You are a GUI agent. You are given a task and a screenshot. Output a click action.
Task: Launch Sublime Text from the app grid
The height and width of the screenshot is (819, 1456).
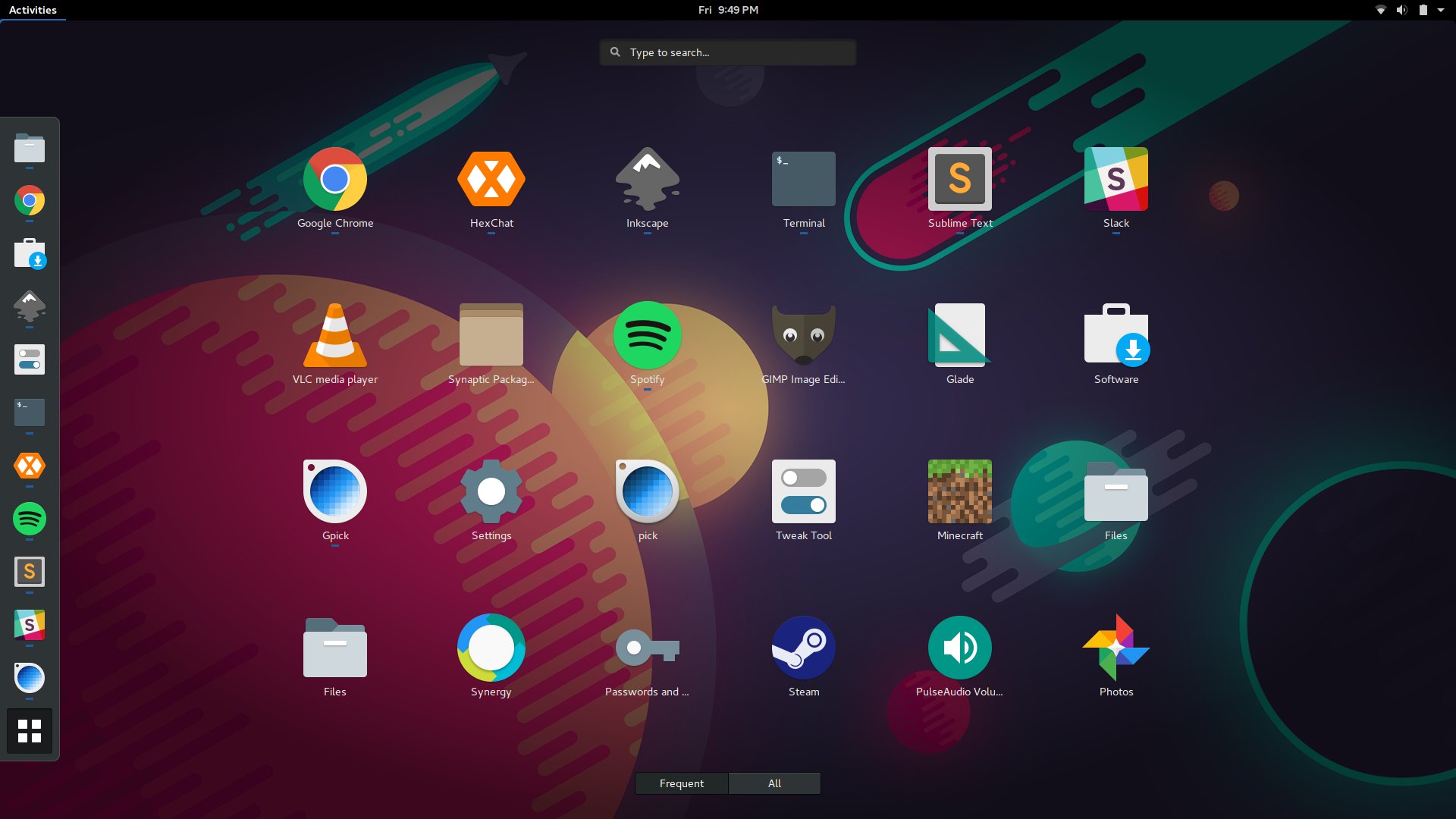(x=960, y=180)
